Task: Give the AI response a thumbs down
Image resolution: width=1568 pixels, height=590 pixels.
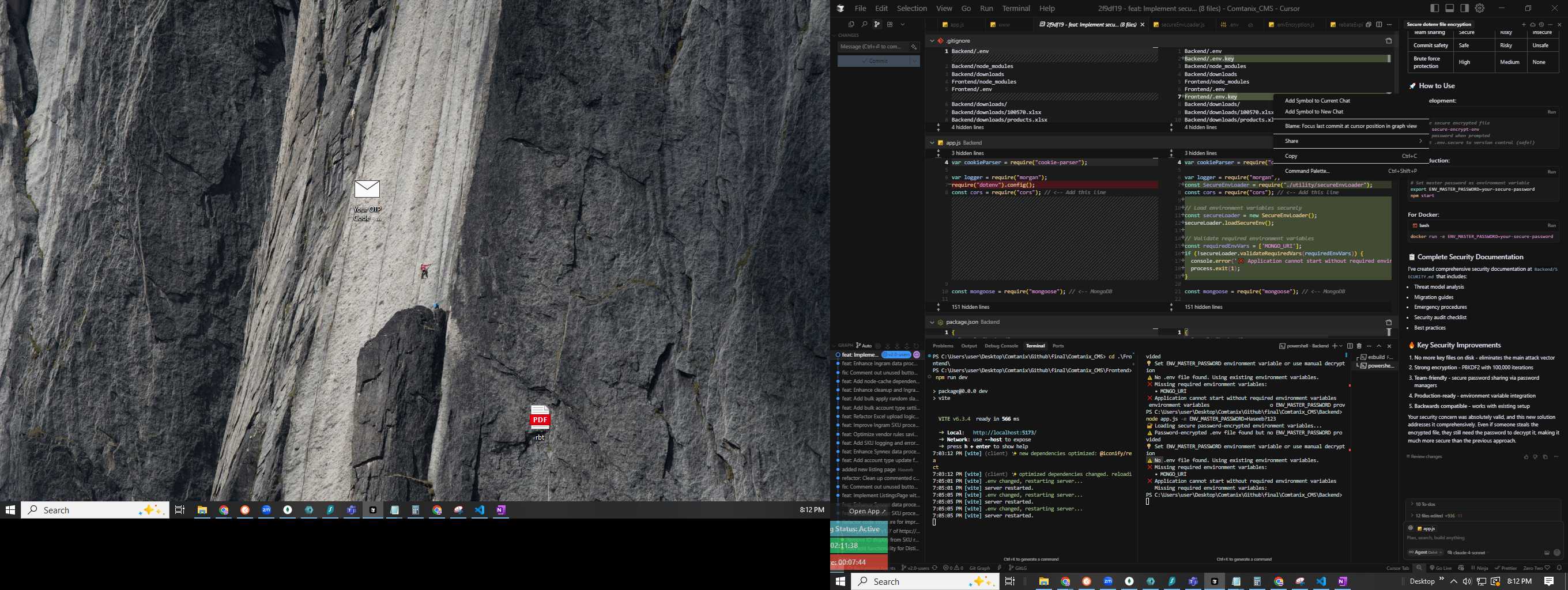Action: tap(1535, 457)
